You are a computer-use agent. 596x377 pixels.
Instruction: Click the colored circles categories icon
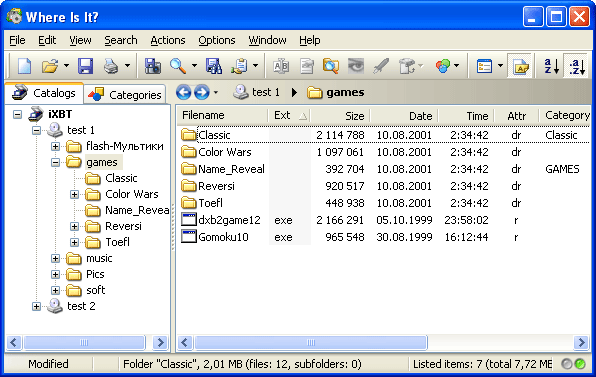[443, 66]
